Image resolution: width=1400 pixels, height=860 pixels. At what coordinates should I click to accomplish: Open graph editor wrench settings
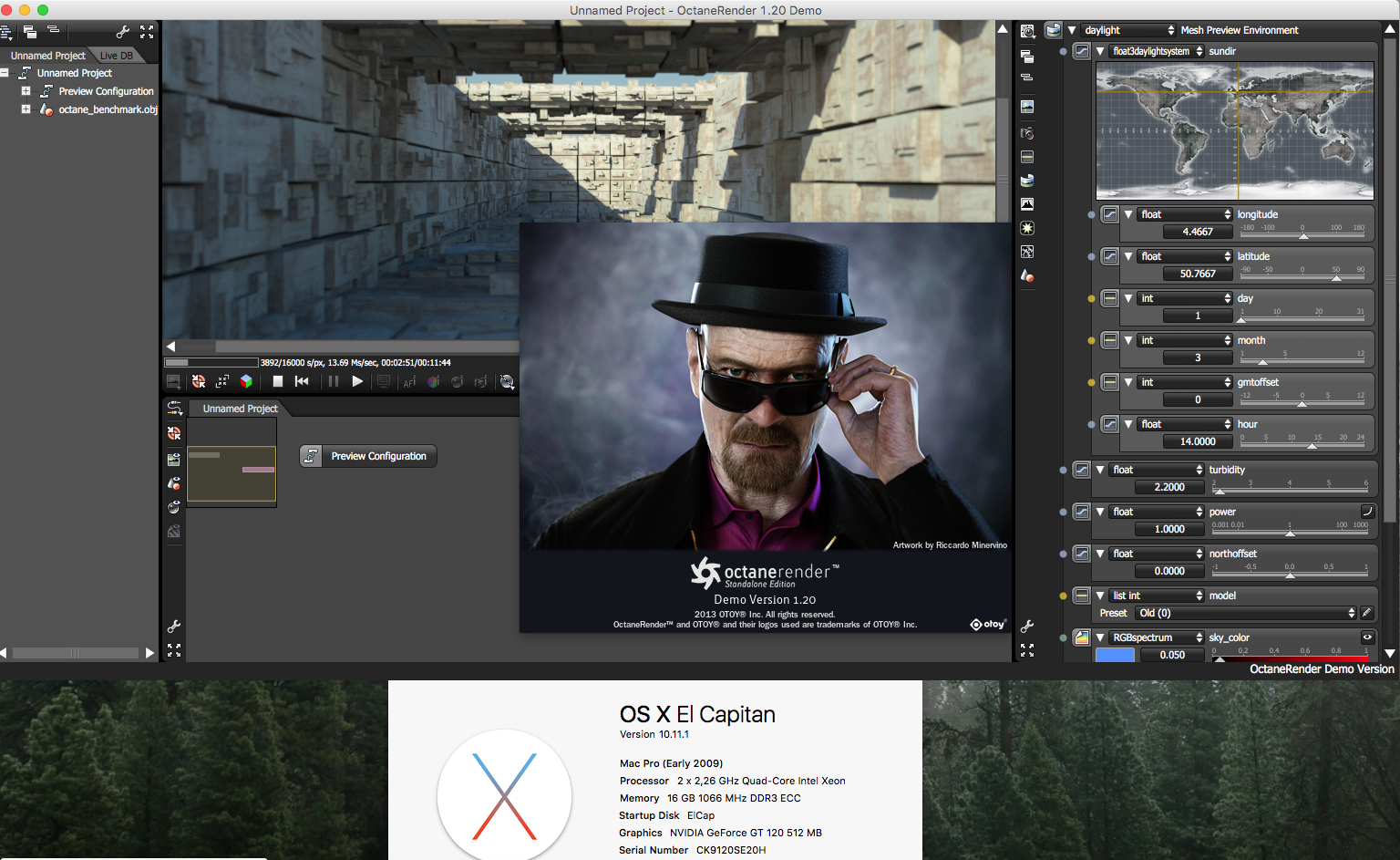pyautogui.click(x=174, y=627)
